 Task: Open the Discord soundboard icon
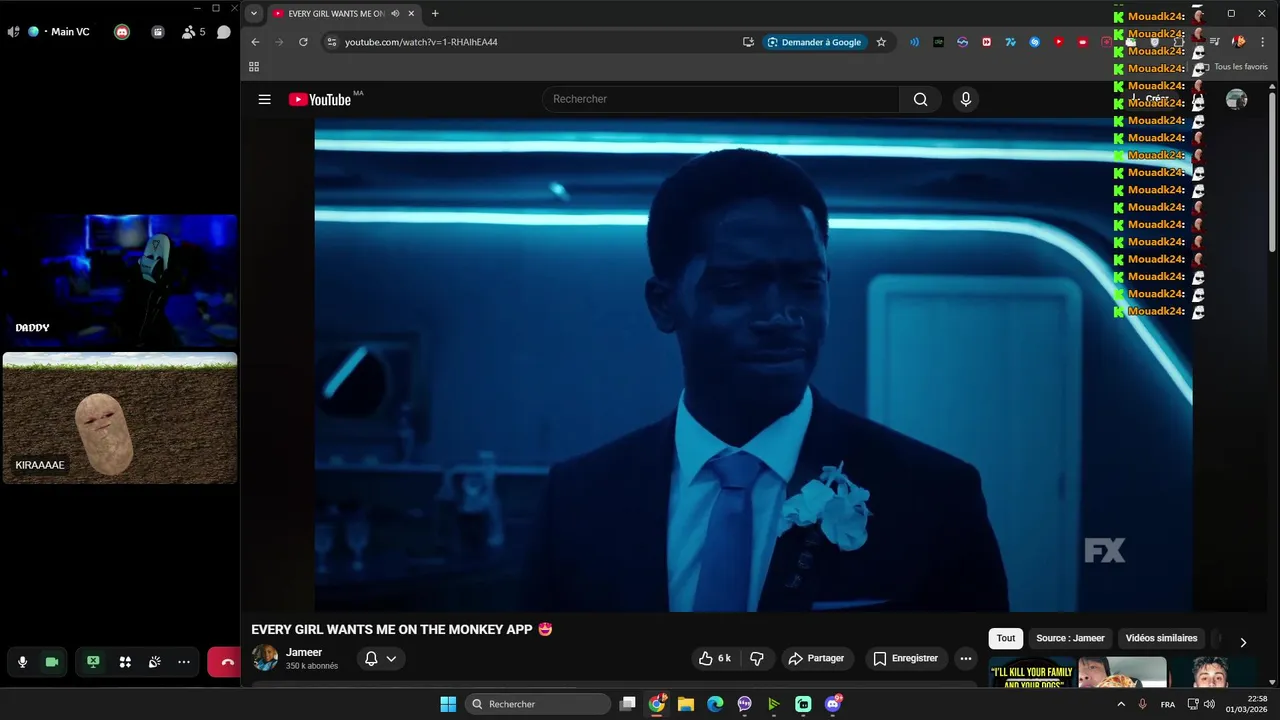(x=155, y=662)
